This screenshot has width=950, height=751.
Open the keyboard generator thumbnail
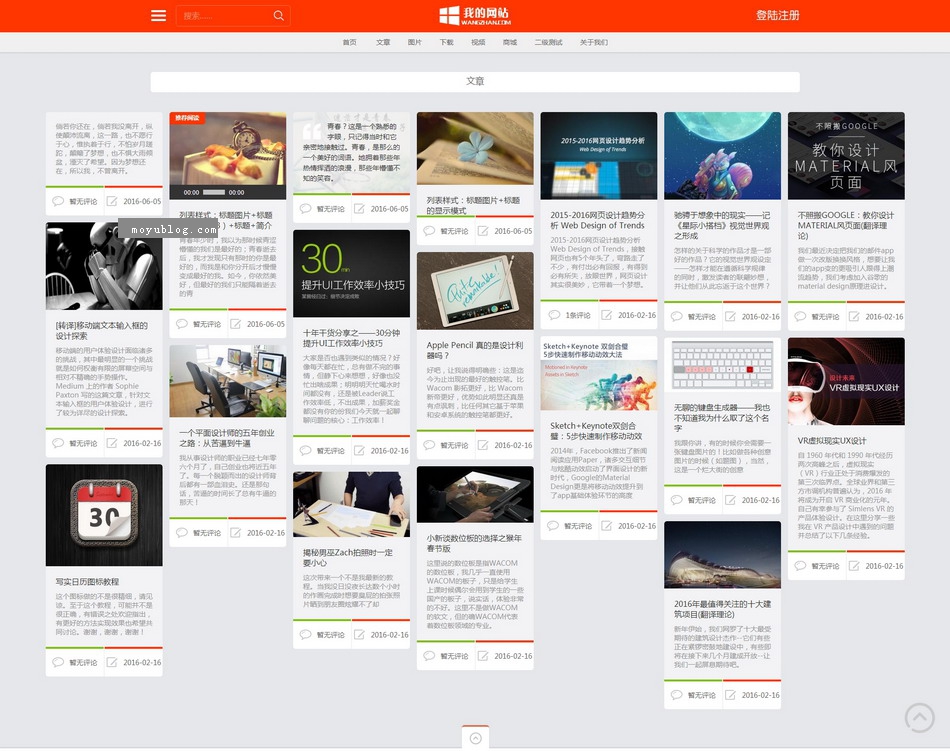(x=722, y=365)
